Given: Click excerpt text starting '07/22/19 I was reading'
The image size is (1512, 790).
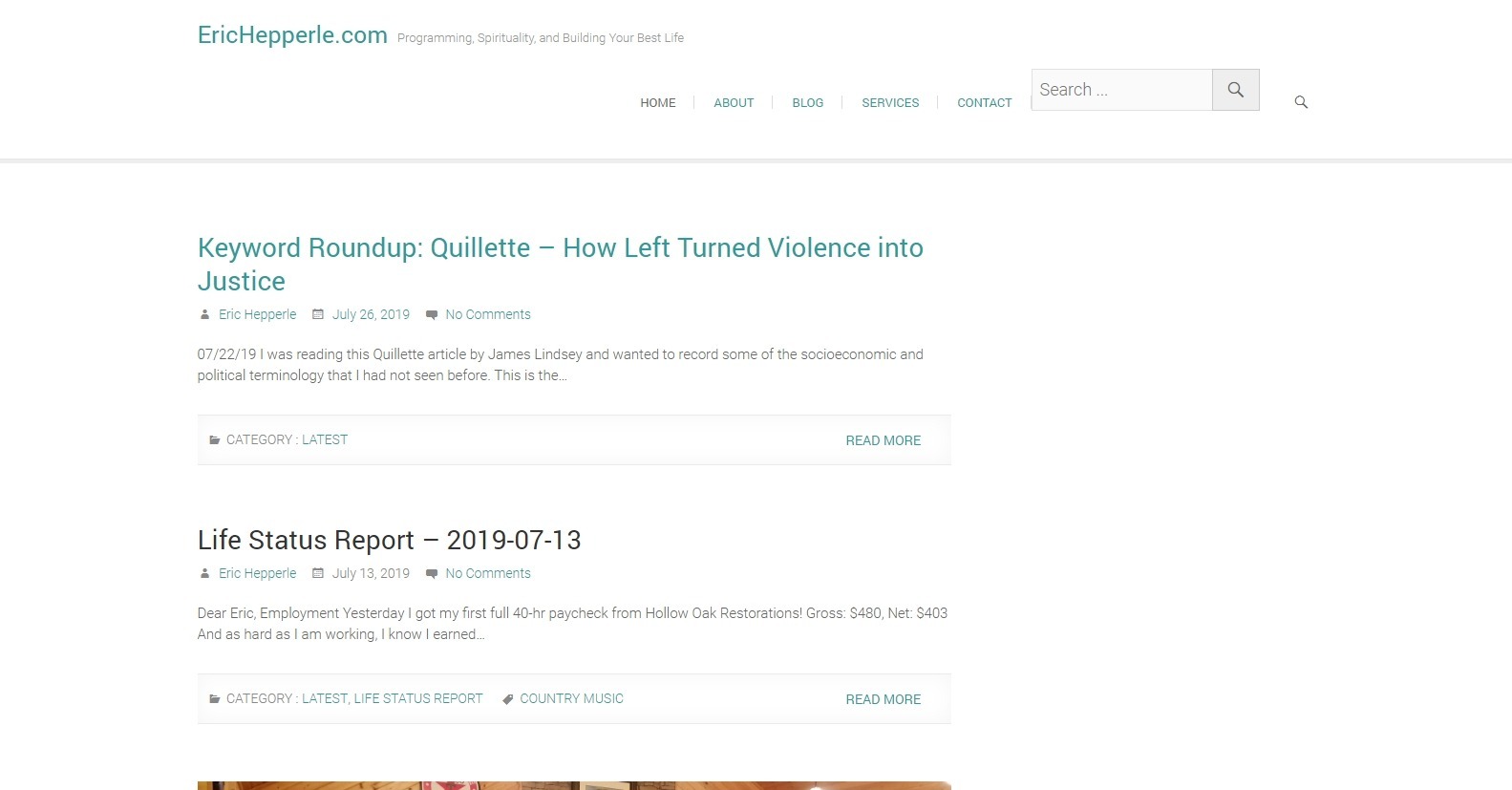Looking at the screenshot, I should click(x=561, y=365).
